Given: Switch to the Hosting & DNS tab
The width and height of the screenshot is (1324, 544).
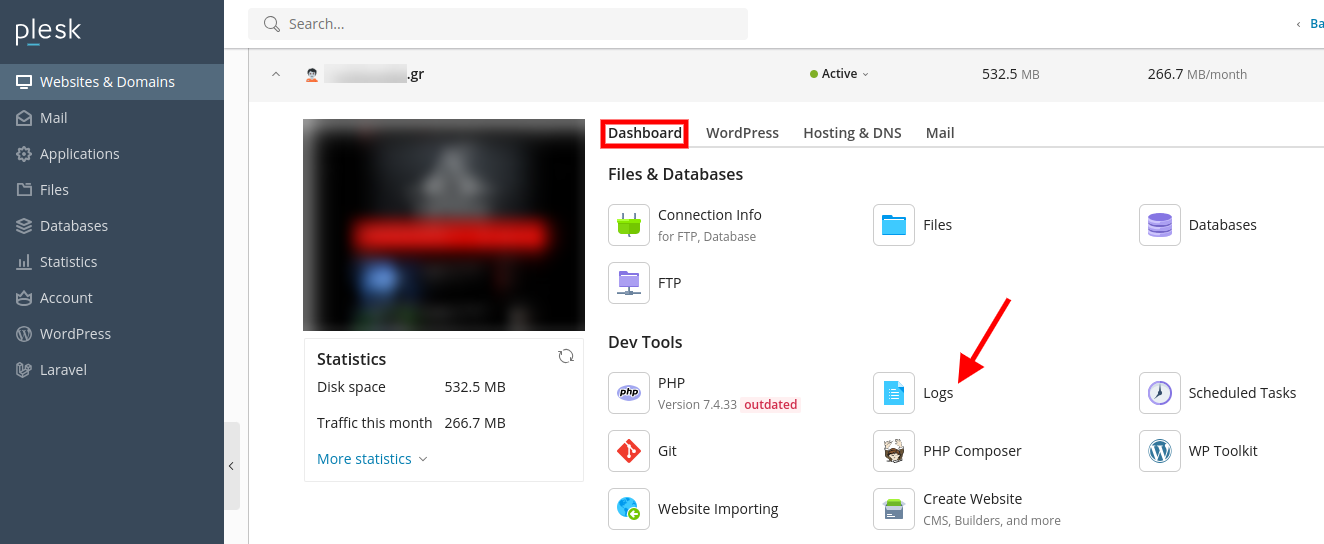Looking at the screenshot, I should 852,133.
